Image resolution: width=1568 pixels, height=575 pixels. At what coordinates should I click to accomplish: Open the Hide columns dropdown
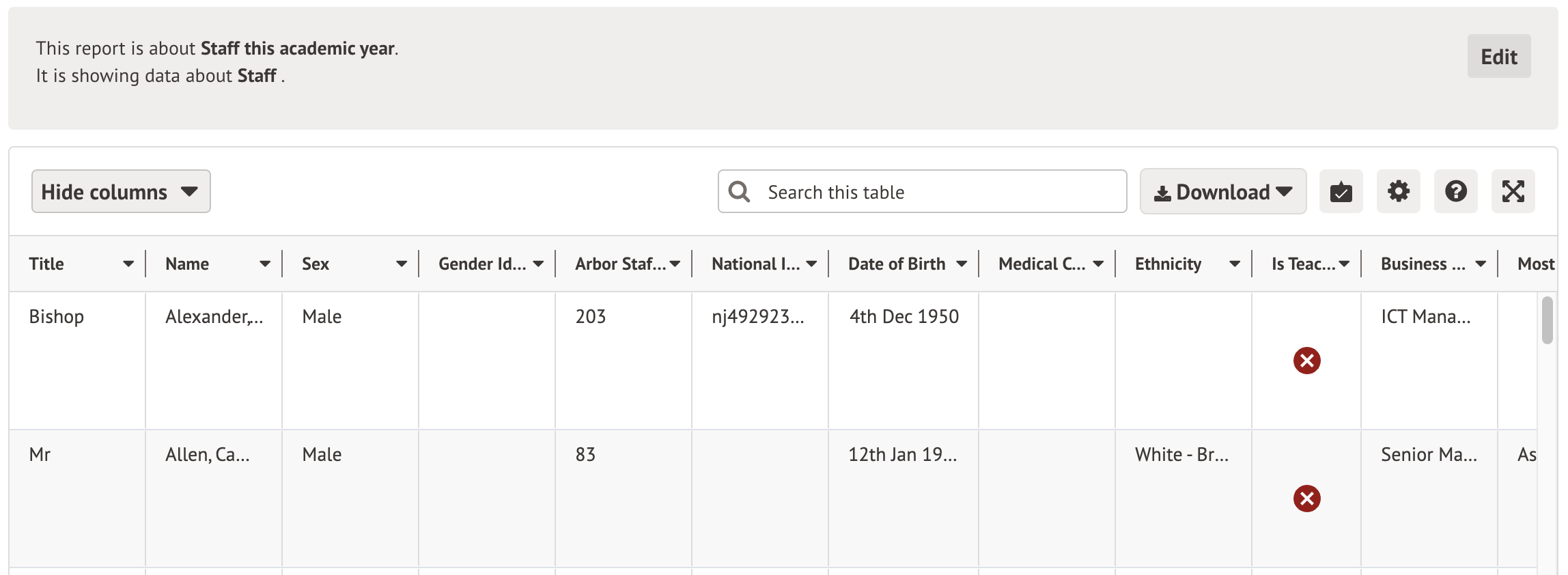[121, 192]
